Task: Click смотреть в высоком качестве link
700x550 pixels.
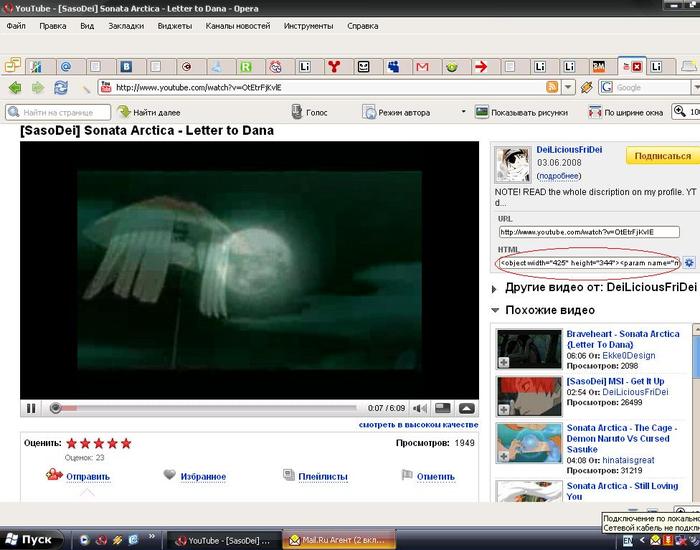Action: coord(418,425)
